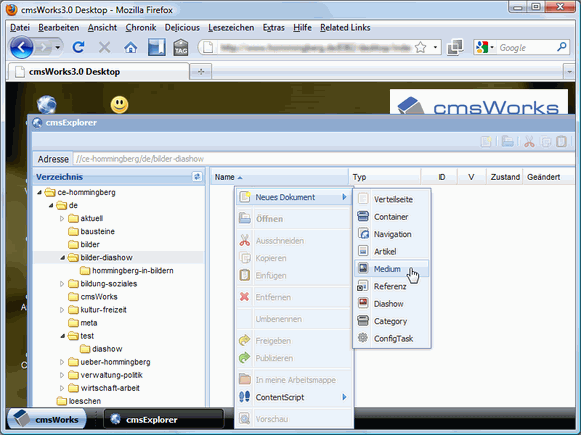This screenshot has width=581, height=435.
Task: Open the URL bar history dropdown
Action: (x=435, y=47)
